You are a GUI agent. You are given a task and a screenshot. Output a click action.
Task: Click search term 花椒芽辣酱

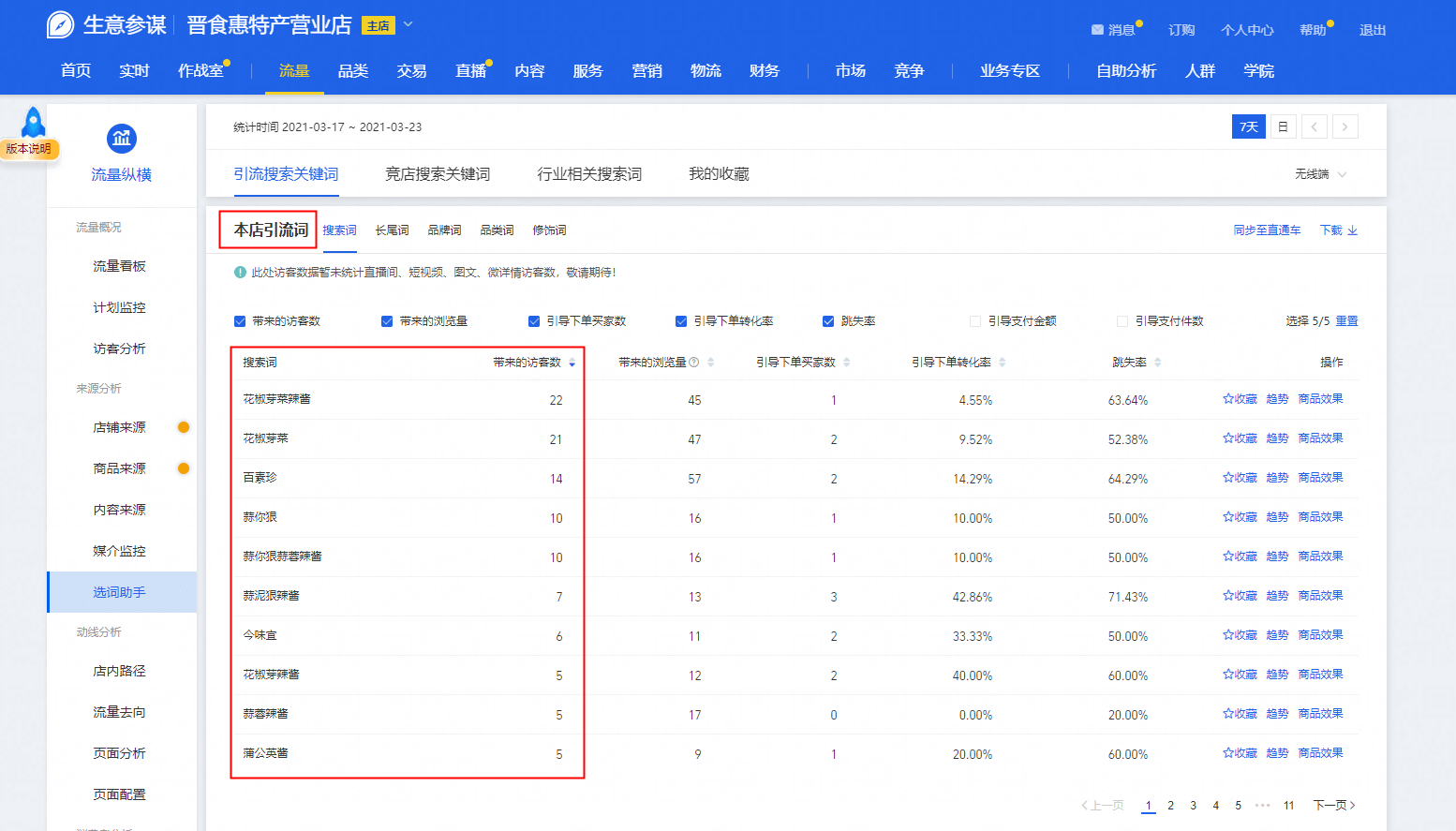pos(271,675)
